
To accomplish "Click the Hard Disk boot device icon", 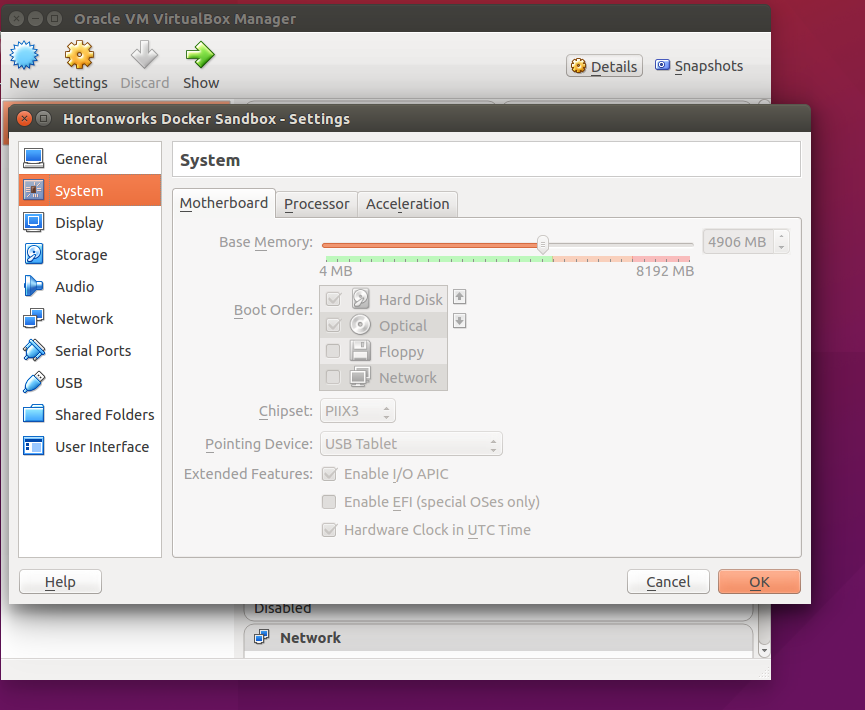I will [x=360, y=298].
